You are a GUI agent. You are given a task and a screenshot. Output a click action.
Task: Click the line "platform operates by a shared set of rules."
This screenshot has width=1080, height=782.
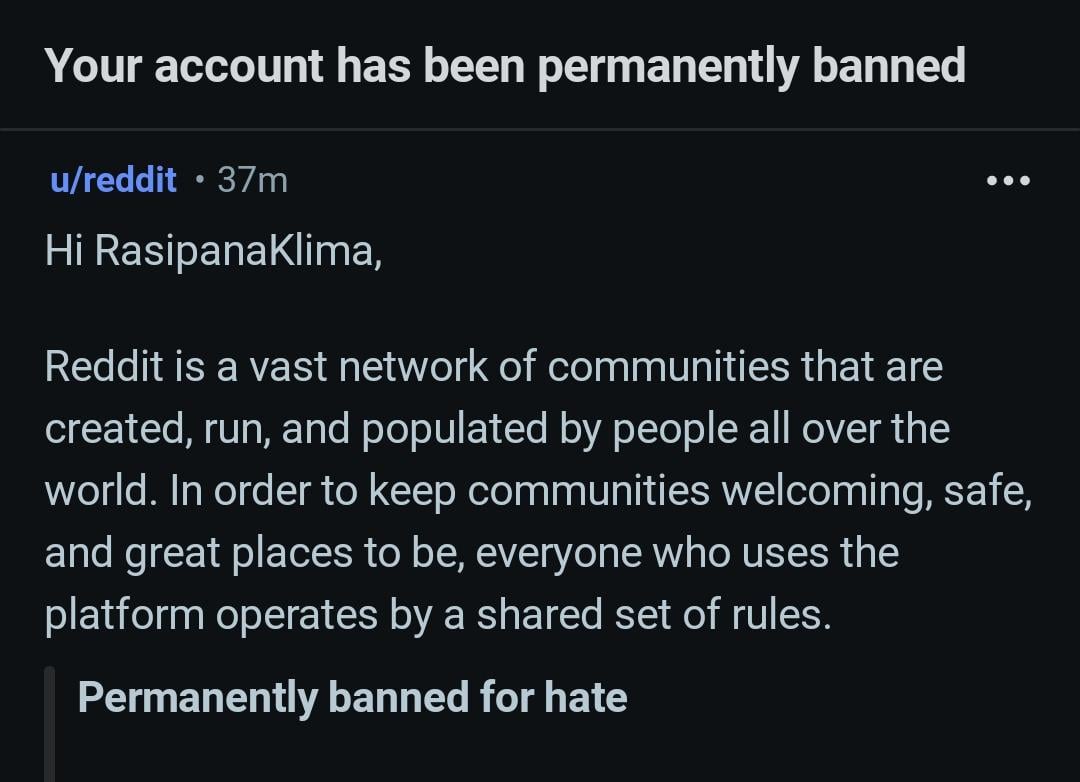pyautogui.click(x=437, y=615)
